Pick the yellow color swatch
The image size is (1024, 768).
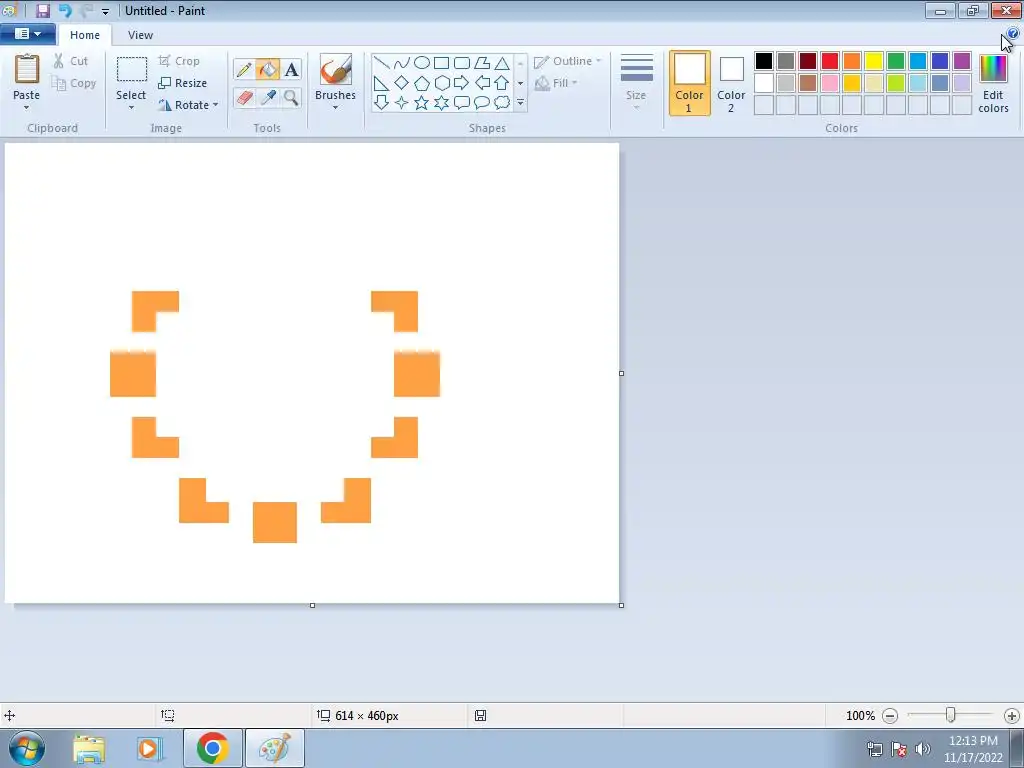(x=874, y=61)
